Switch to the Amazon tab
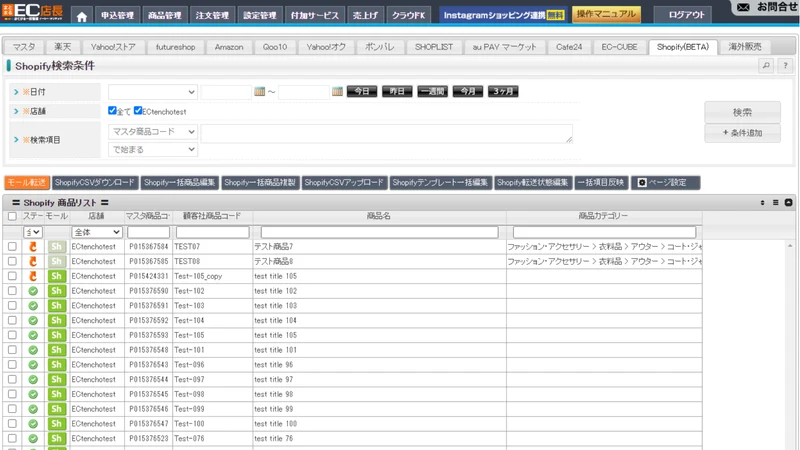This screenshot has height=450, width=800. point(229,47)
